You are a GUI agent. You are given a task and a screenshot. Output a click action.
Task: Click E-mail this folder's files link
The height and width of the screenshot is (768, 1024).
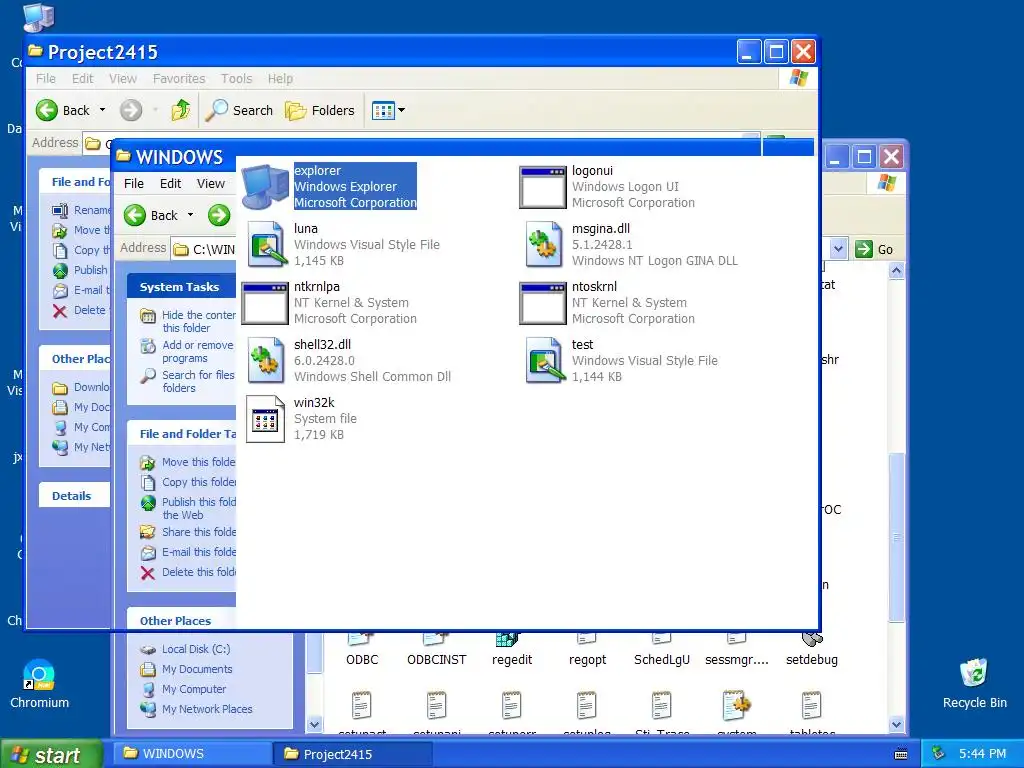[x=199, y=552]
